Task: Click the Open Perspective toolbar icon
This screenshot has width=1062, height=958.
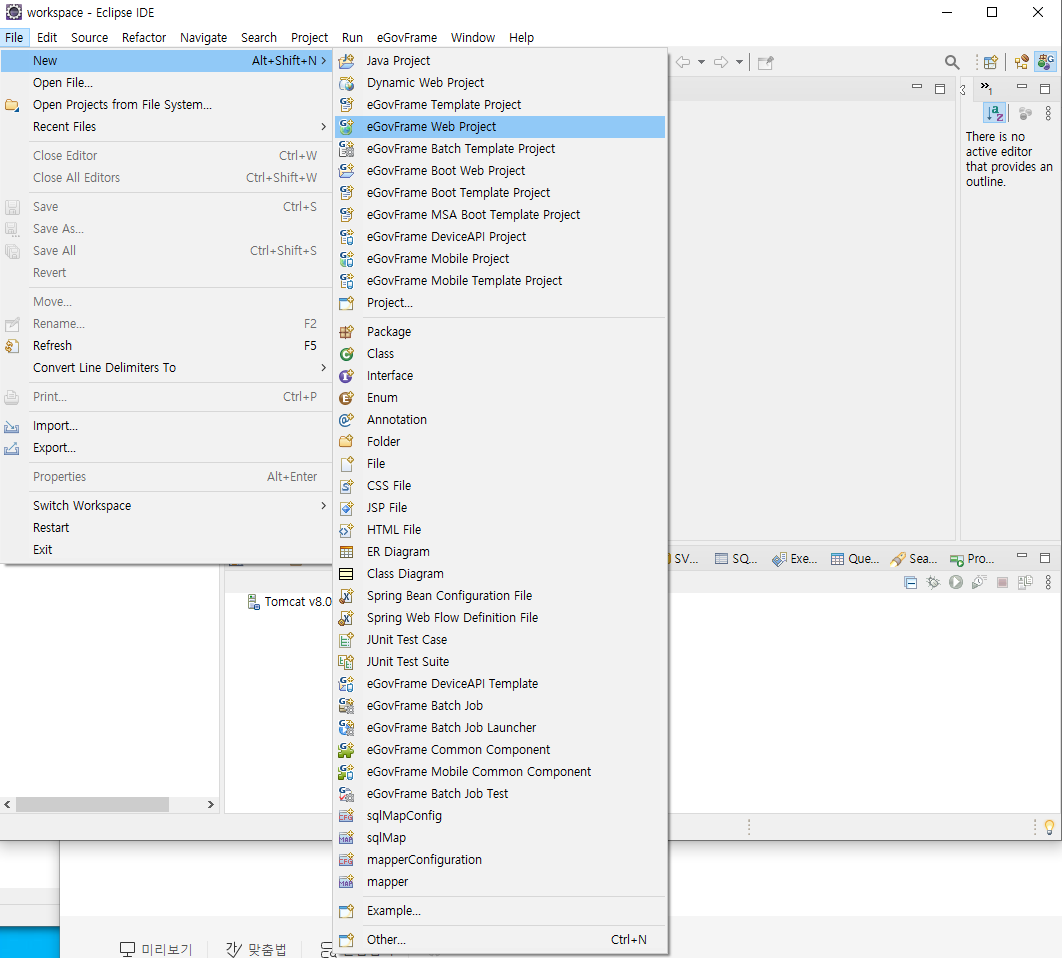Action: (991, 62)
